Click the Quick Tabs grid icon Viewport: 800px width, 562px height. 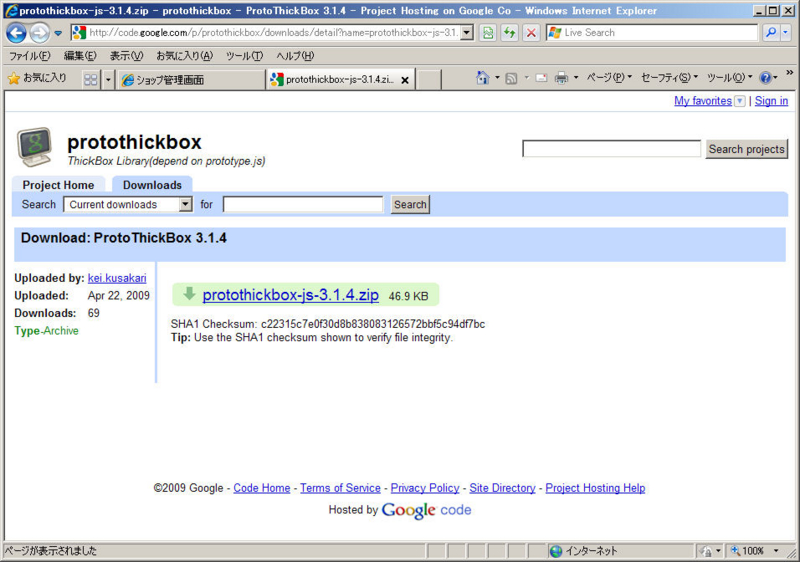point(91,80)
